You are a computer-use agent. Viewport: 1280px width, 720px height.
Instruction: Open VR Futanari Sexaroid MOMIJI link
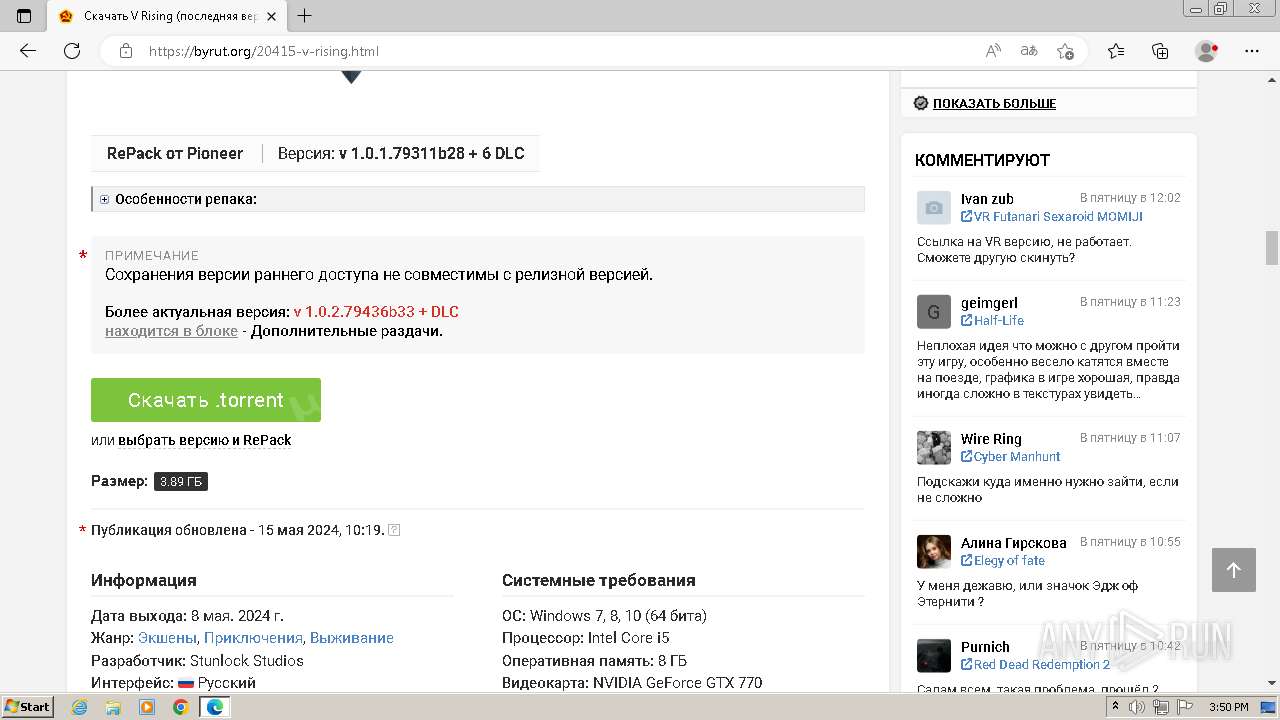(1058, 216)
